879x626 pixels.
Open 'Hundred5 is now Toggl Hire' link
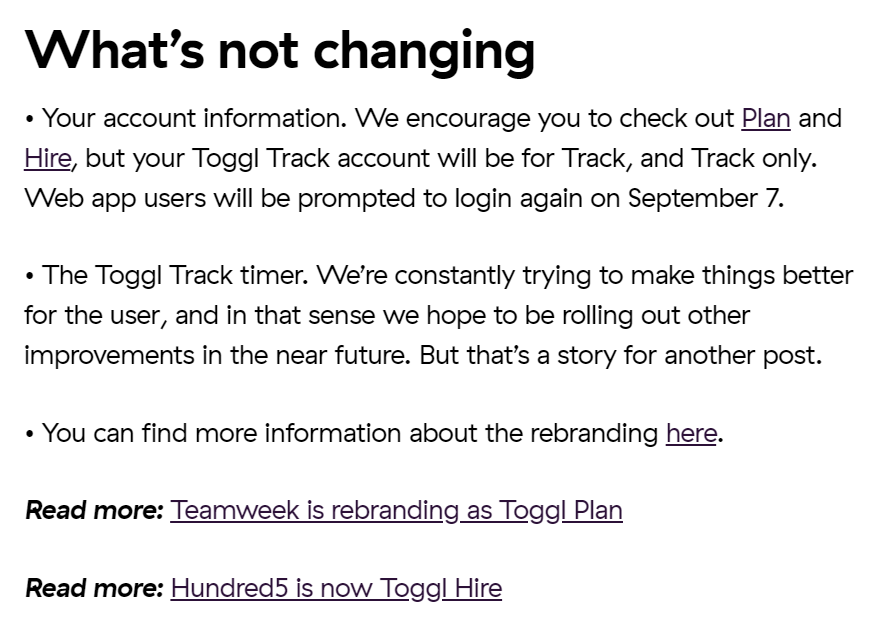click(x=336, y=588)
